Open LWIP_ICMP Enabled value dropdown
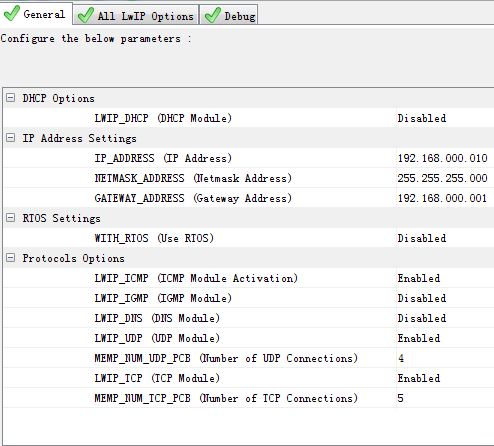The height and width of the screenshot is (446, 494). coord(445,278)
